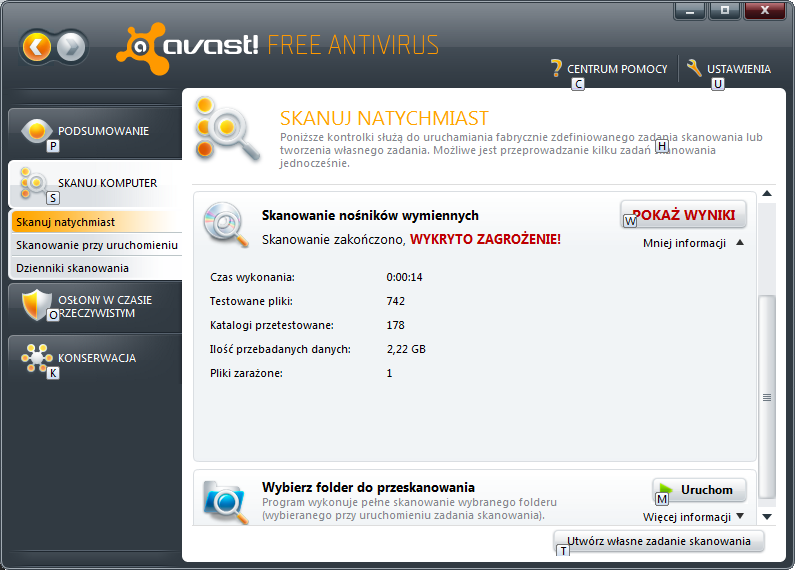Open the Konserwacja section
795x573 pixels.
click(95, 359)
